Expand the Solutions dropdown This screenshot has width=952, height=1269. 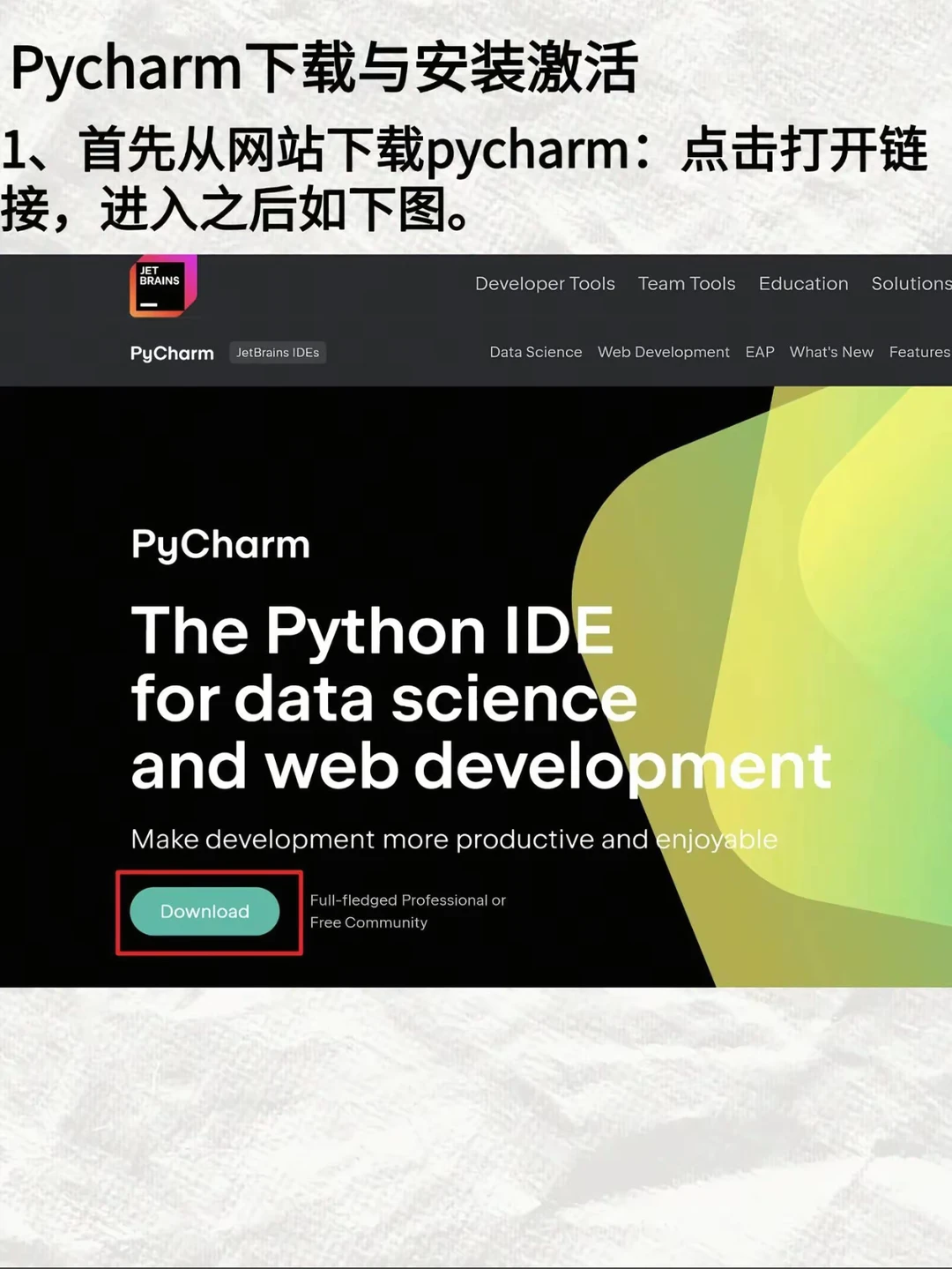pos(910,284)
